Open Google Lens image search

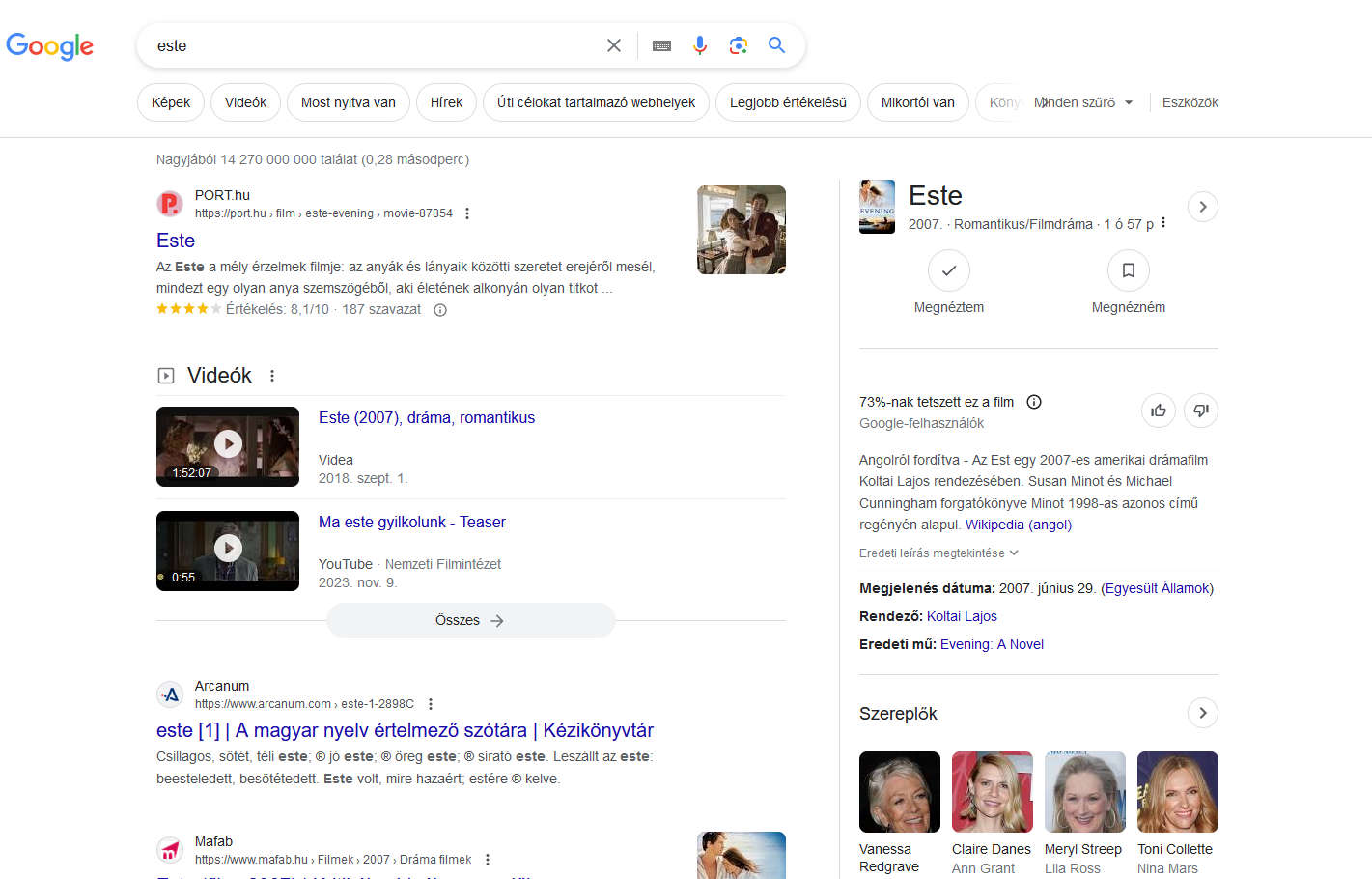pyautogui.click(x=739, y=45)
